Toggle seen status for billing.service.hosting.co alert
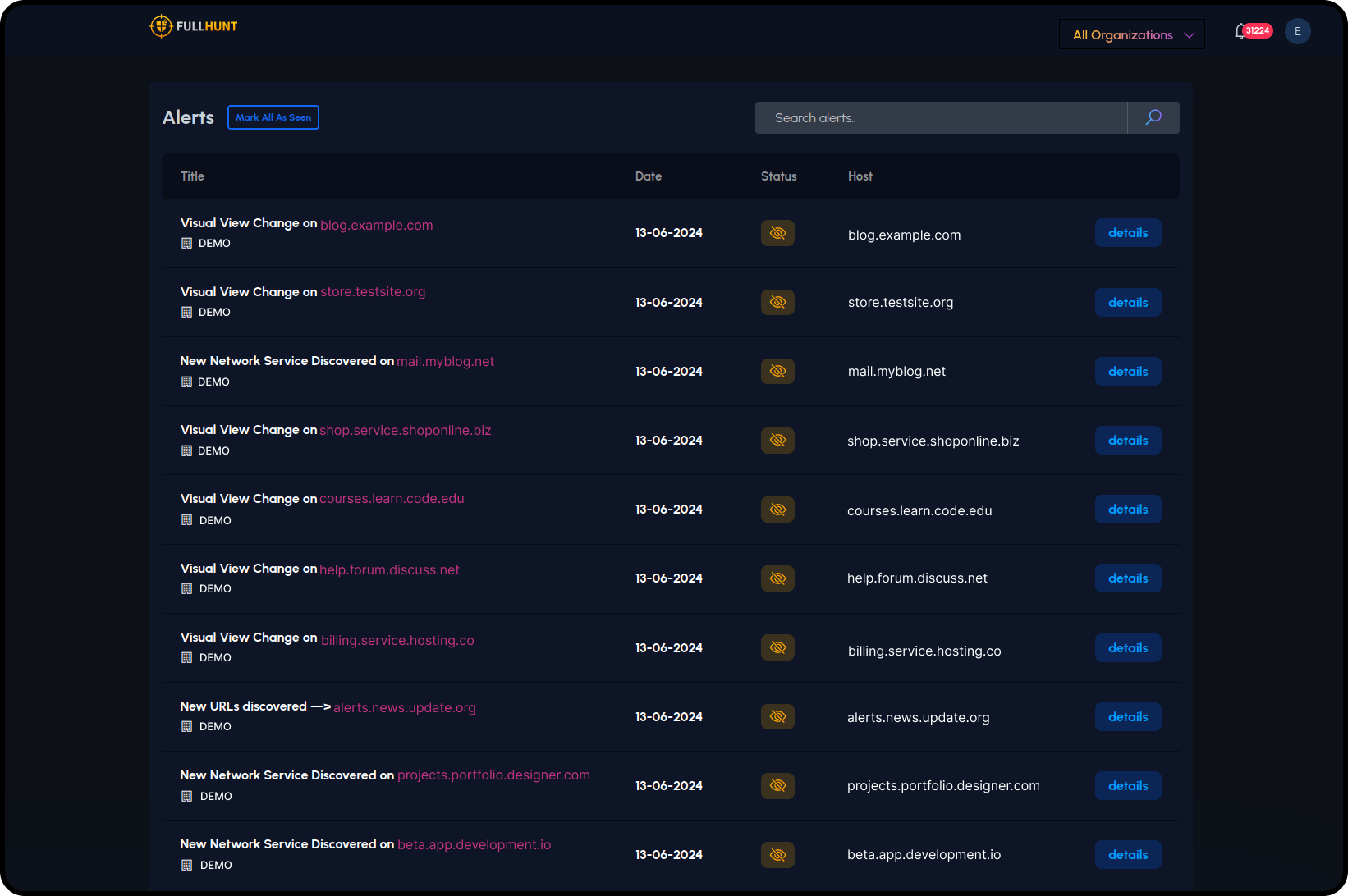Screen dimensions: 1348x896 777,647
